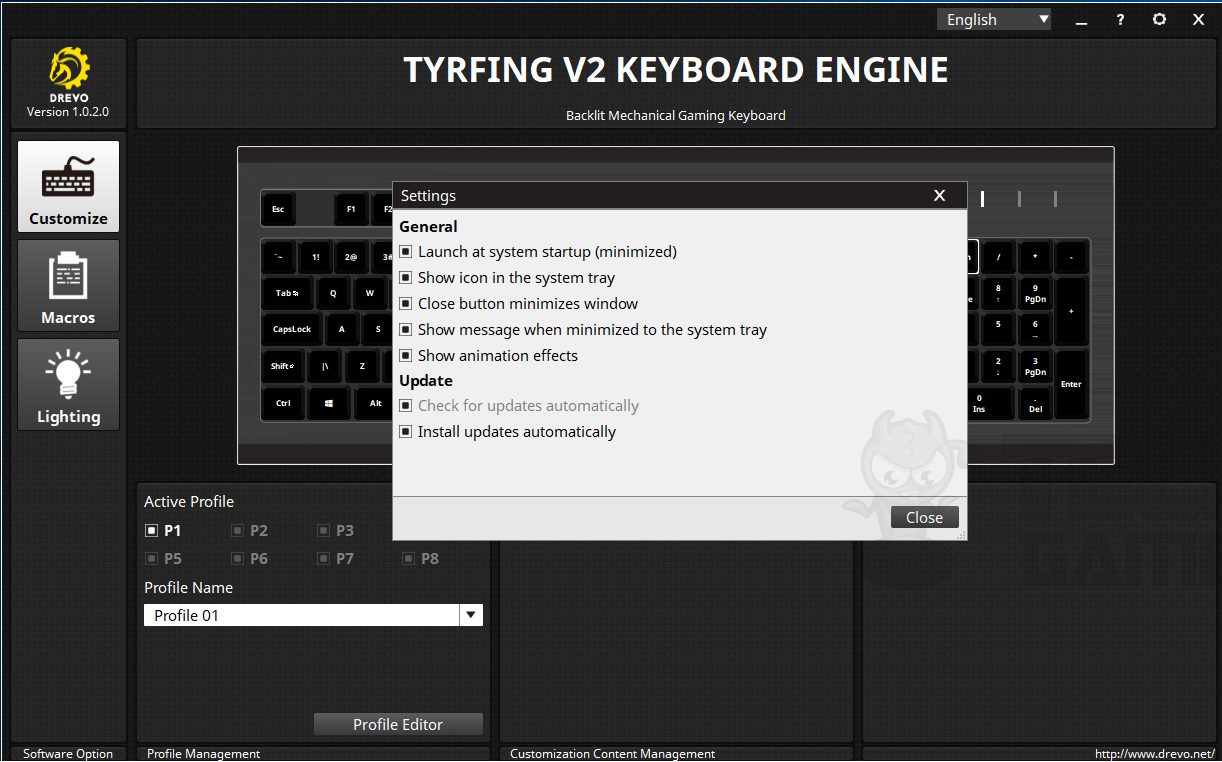Click the Software Option label
The height and width of the screenshot is (762, 1222).
pos(68,754)
